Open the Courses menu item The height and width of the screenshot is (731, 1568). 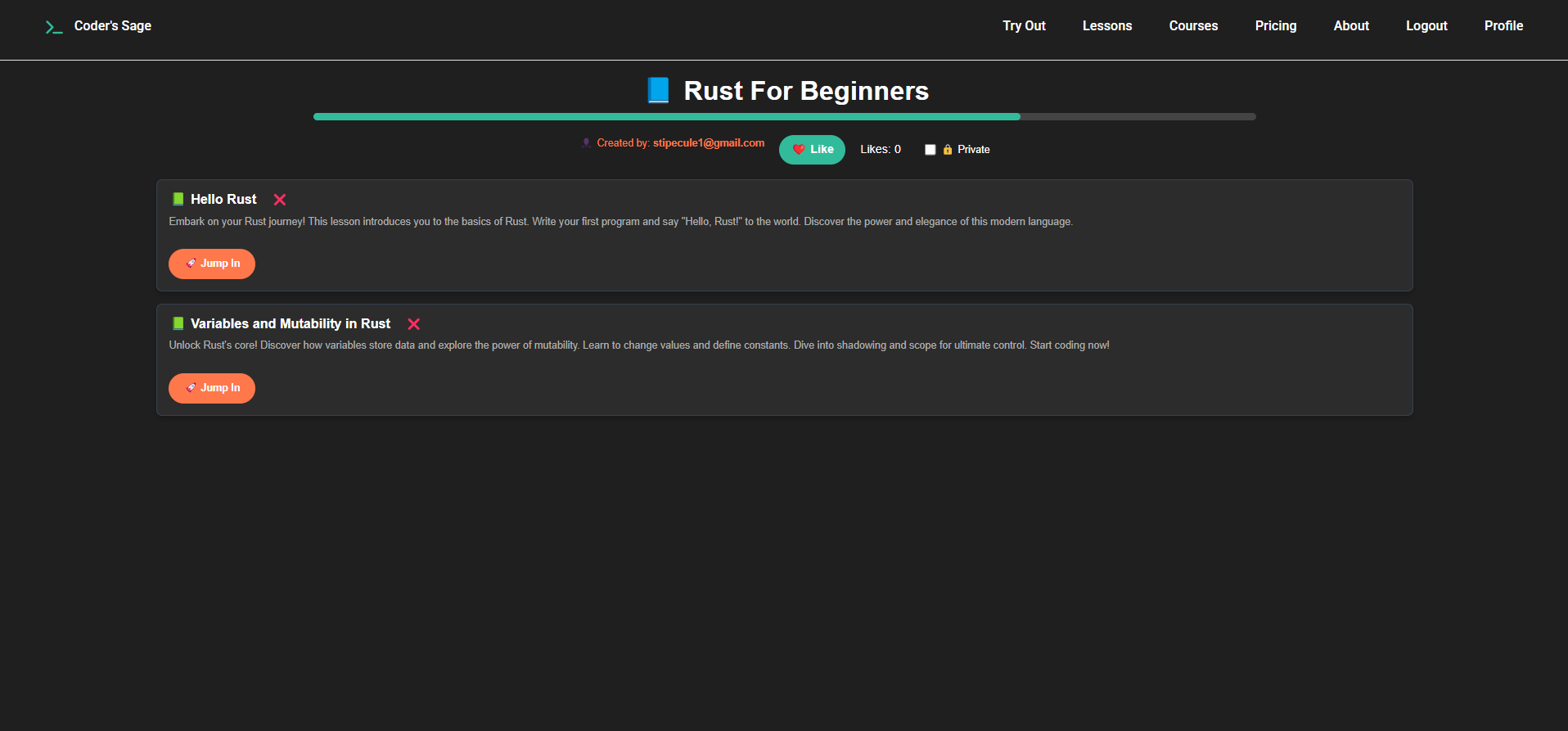(1193, 26)
